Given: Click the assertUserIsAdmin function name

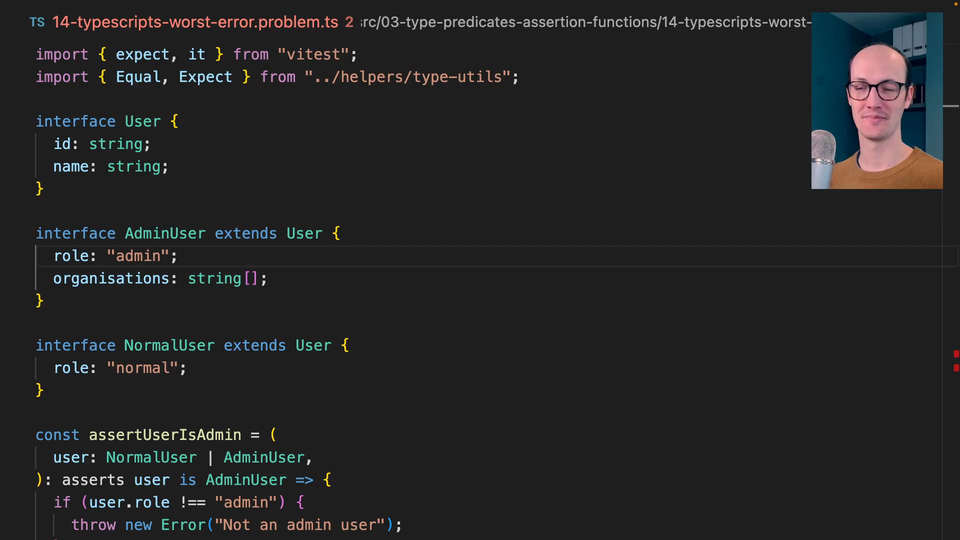Looking at the screenshot, I should tap(164, 435).
